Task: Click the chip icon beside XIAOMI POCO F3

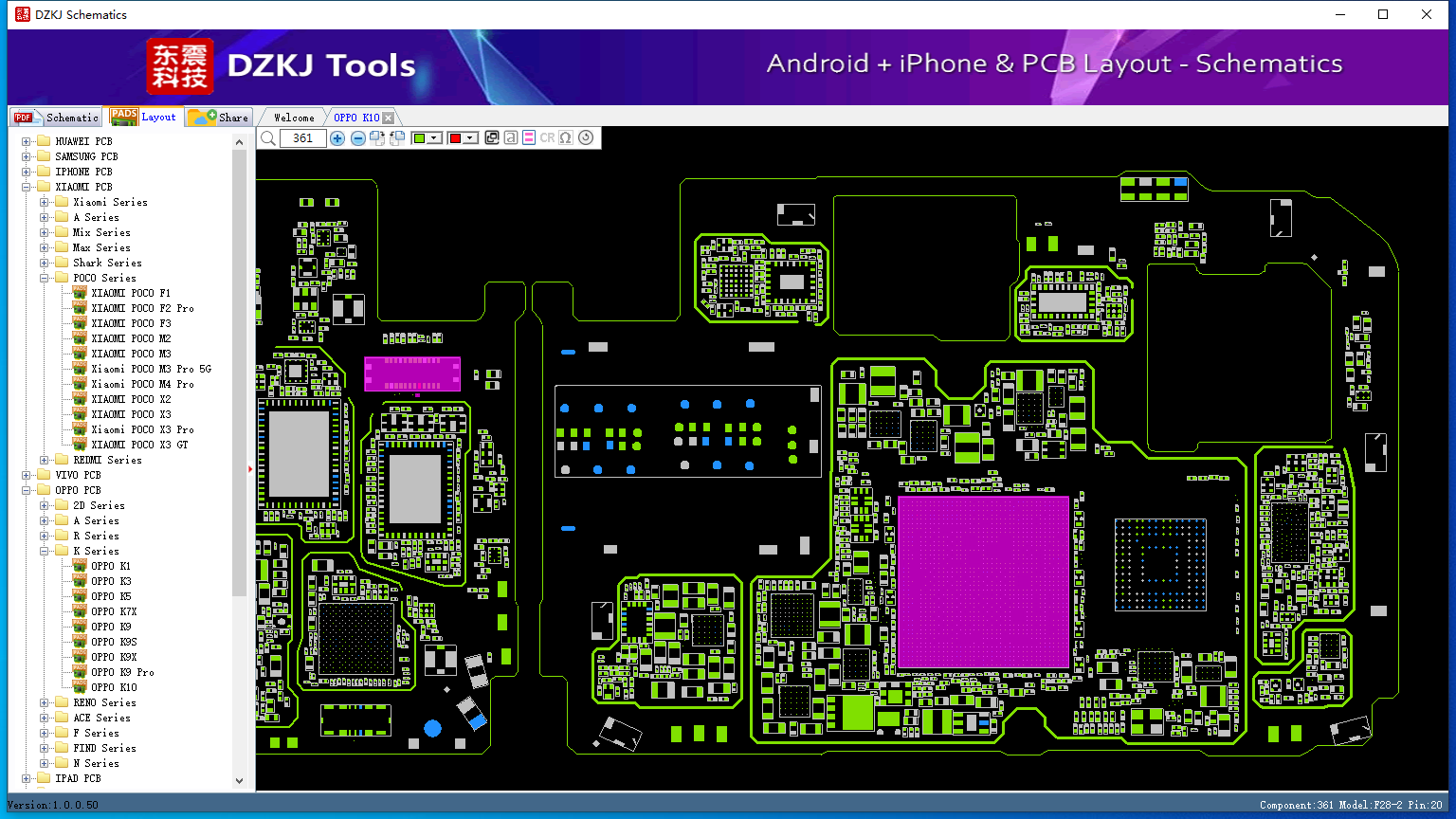Action: point(80,323)
